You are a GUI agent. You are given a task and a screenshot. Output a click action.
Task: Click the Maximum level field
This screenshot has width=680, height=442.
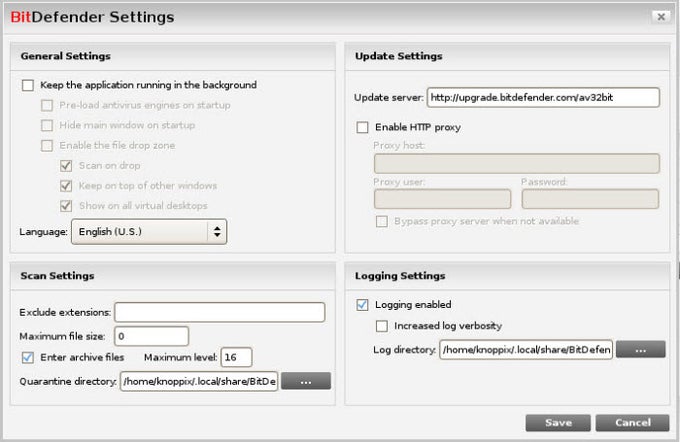[236, 357]
